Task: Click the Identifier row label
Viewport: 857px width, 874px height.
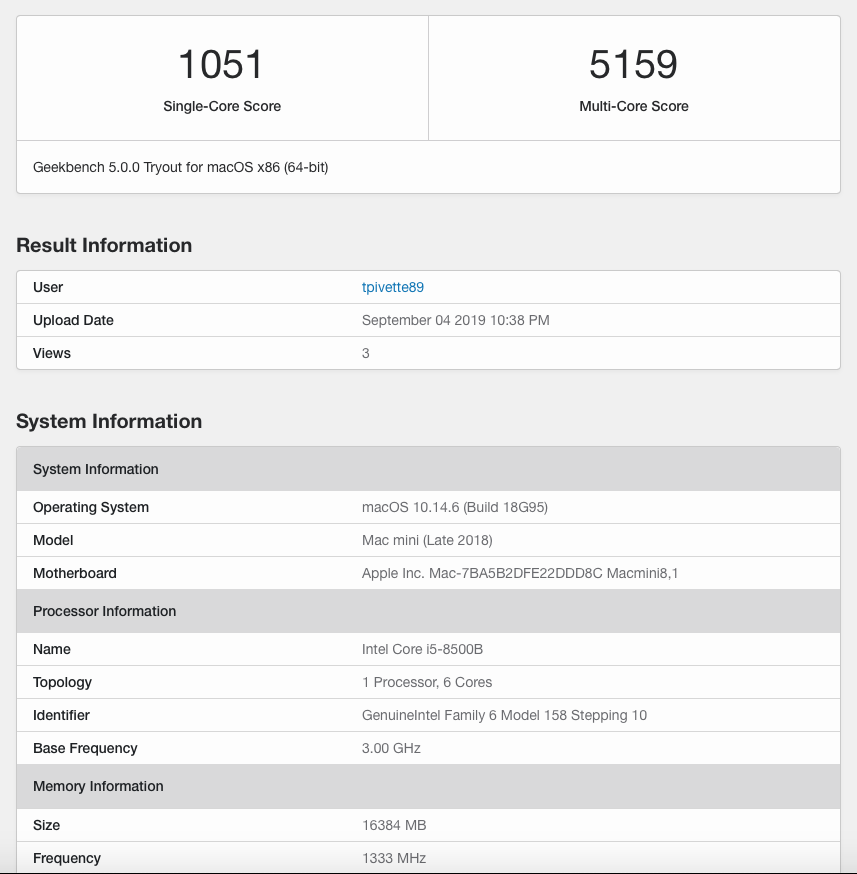Action: pos(61,715)
